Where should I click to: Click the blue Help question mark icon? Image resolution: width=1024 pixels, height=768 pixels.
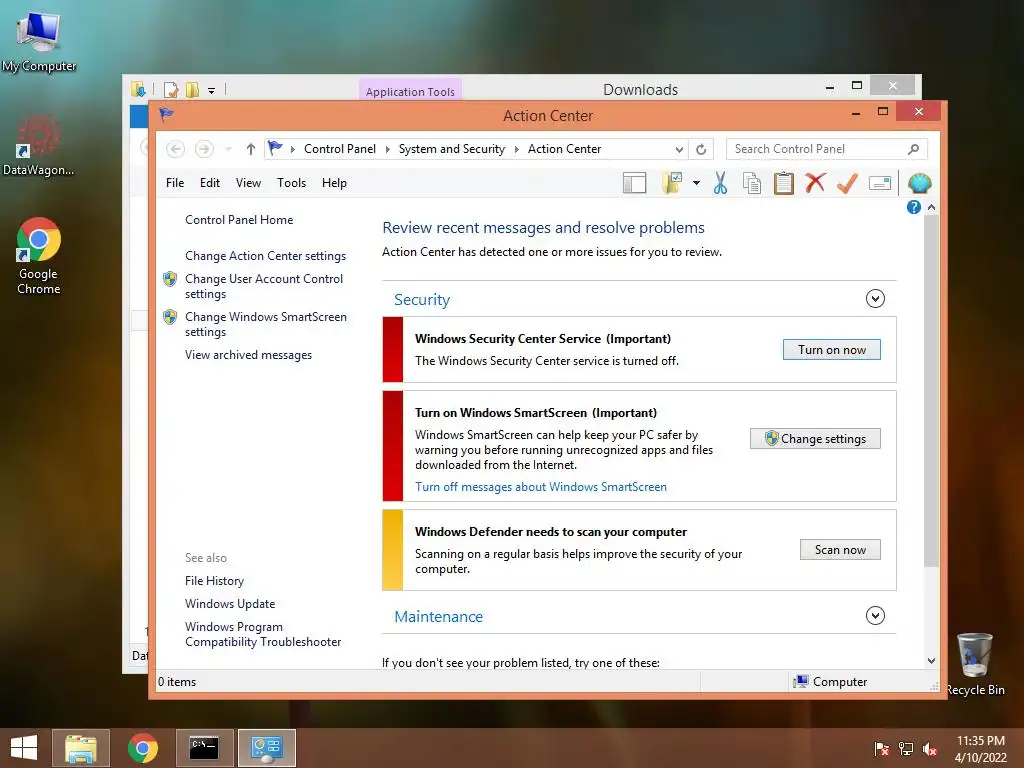click(914, 207)
